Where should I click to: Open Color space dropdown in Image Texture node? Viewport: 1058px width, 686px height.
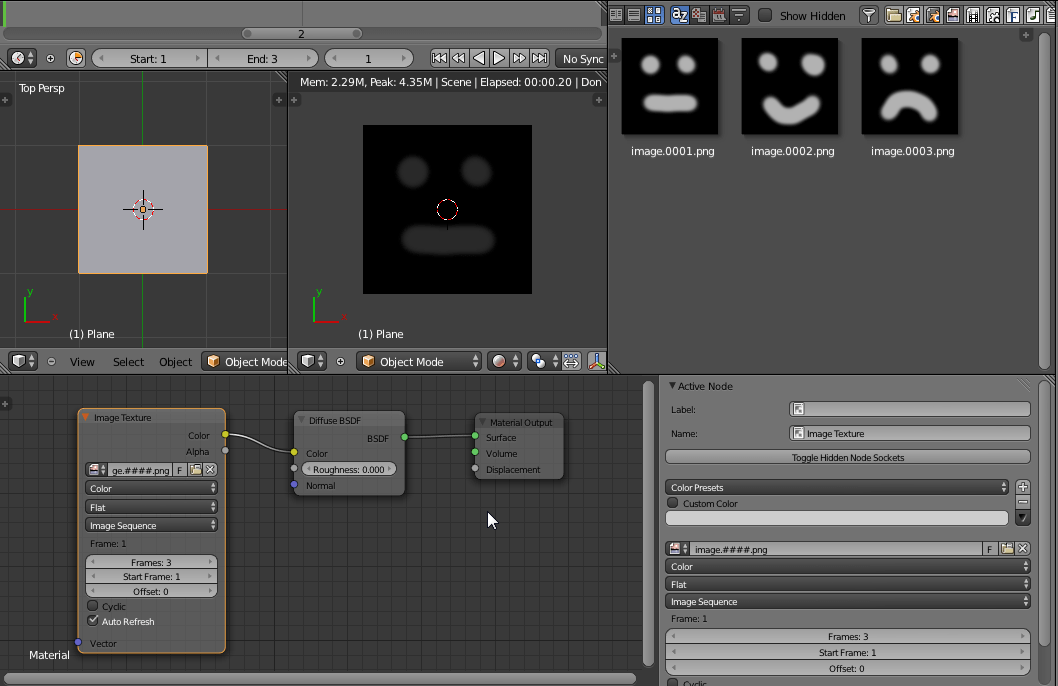pos(151,488)
